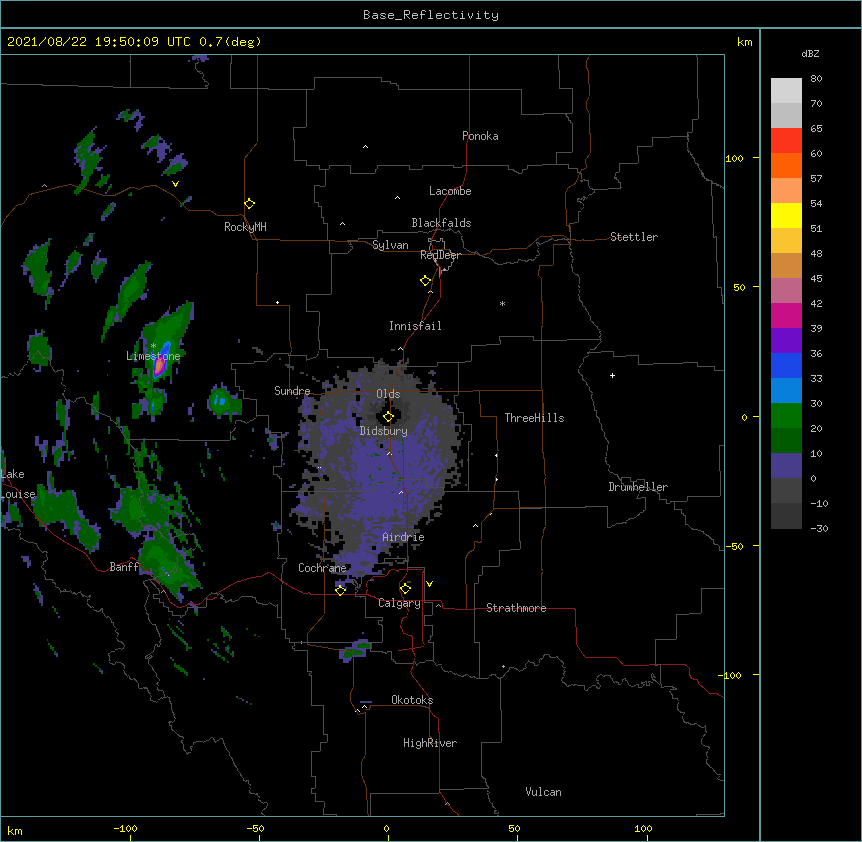Click the Drumheller label
The width and height of the screenshot is (862, 842).
tap(638, 487)
